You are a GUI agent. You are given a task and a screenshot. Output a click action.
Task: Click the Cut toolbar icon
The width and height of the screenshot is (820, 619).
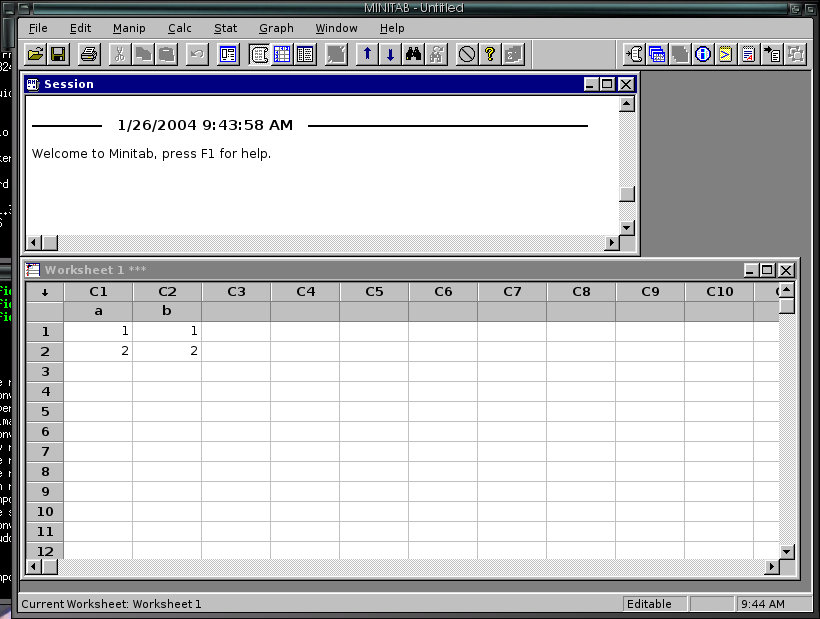pyautogui.click(x=120, y=54)
